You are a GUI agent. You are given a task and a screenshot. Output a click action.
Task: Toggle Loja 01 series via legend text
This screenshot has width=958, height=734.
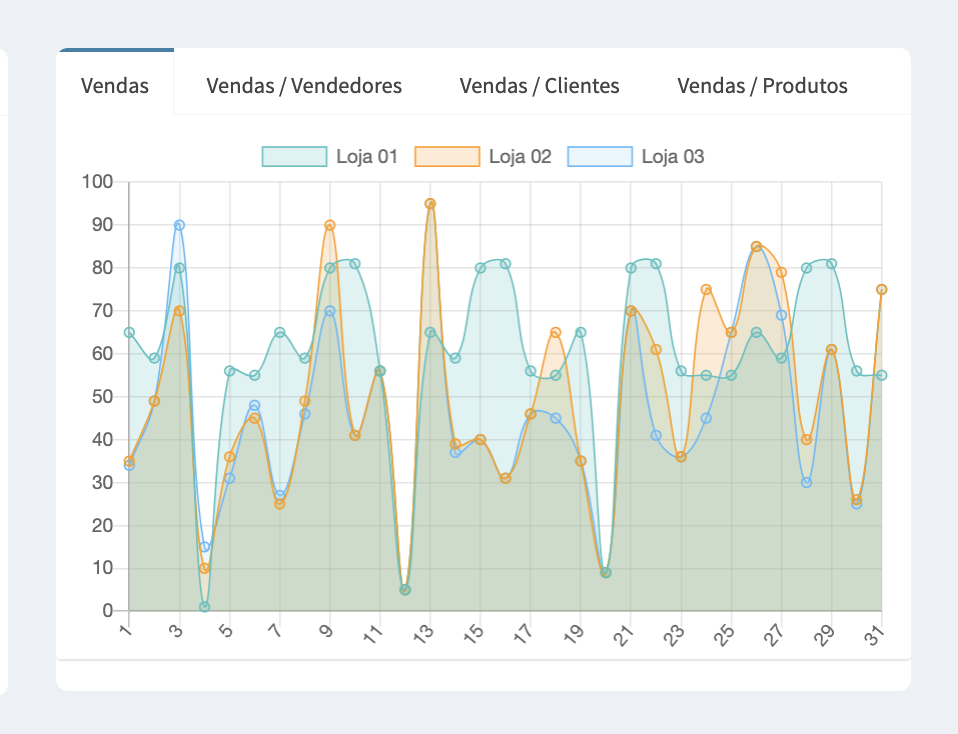click(x=367, y=157)
